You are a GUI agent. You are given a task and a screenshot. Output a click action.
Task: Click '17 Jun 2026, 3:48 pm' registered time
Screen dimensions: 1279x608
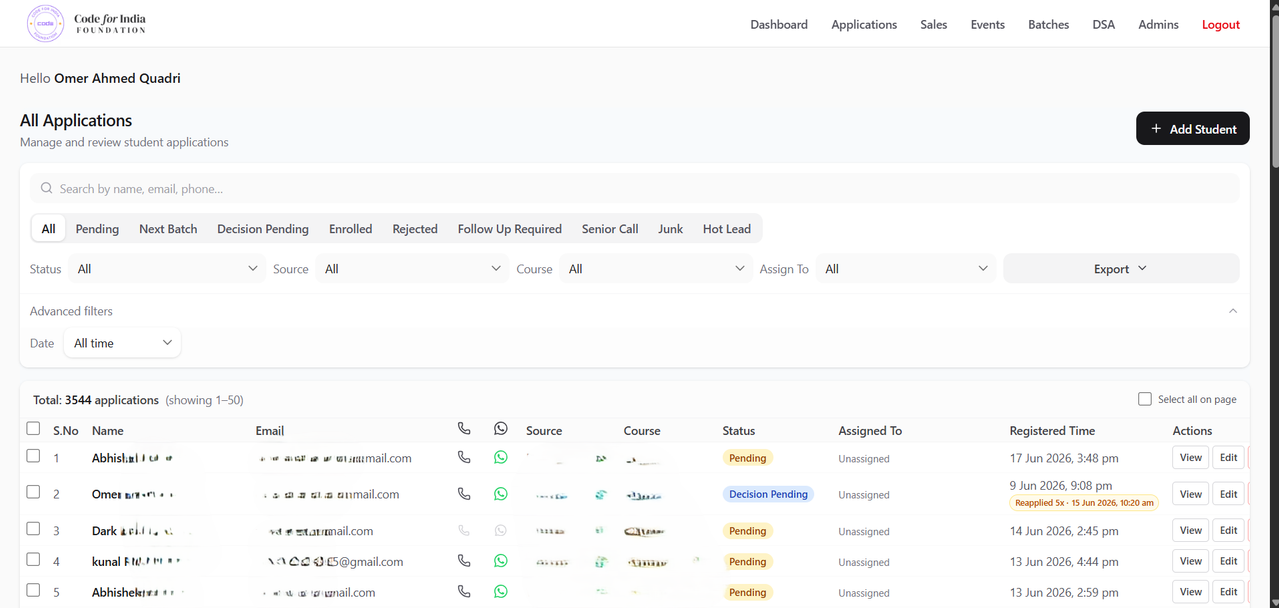pos(1064,458)
